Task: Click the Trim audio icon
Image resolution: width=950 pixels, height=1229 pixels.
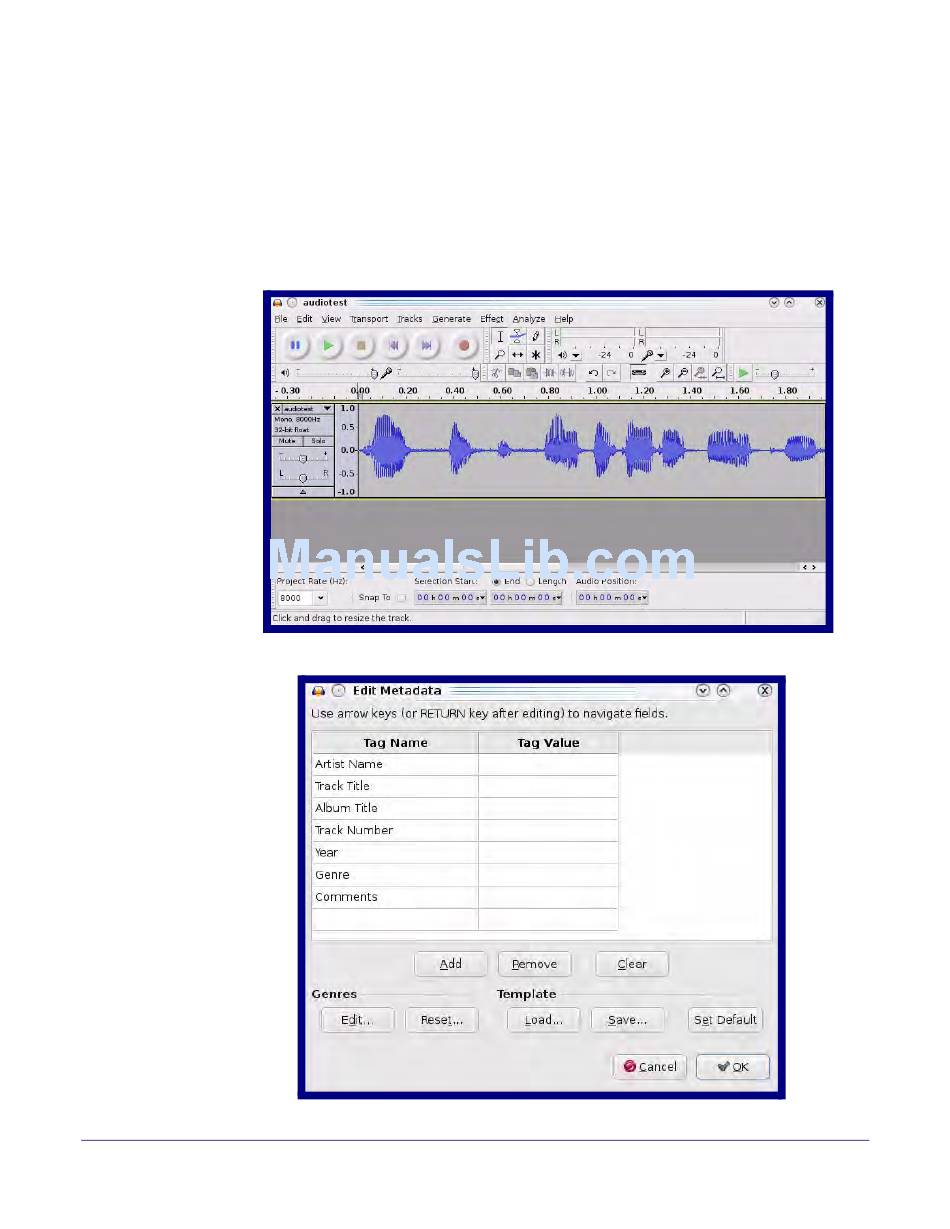Action: click(x=550, y=372)
